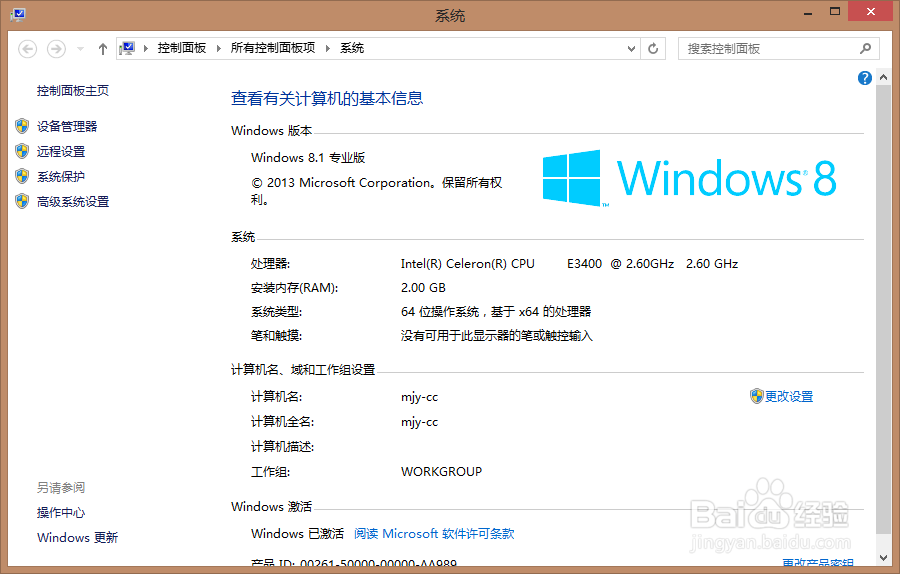900x574 pixels.
Task: Click the system icon in the title bar
Action: (x=18, y=14)
